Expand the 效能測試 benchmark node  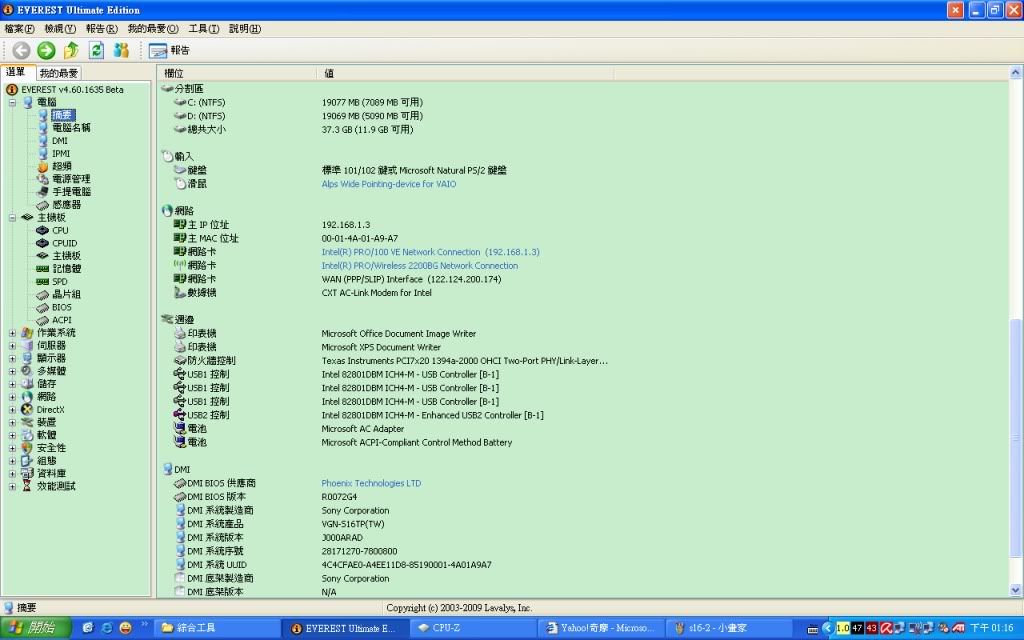pyautogui.click(x=12, y=486)
